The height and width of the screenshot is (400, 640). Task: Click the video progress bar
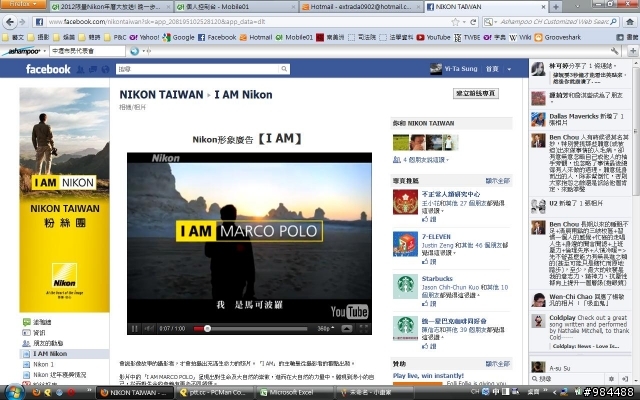coord(251,328)
